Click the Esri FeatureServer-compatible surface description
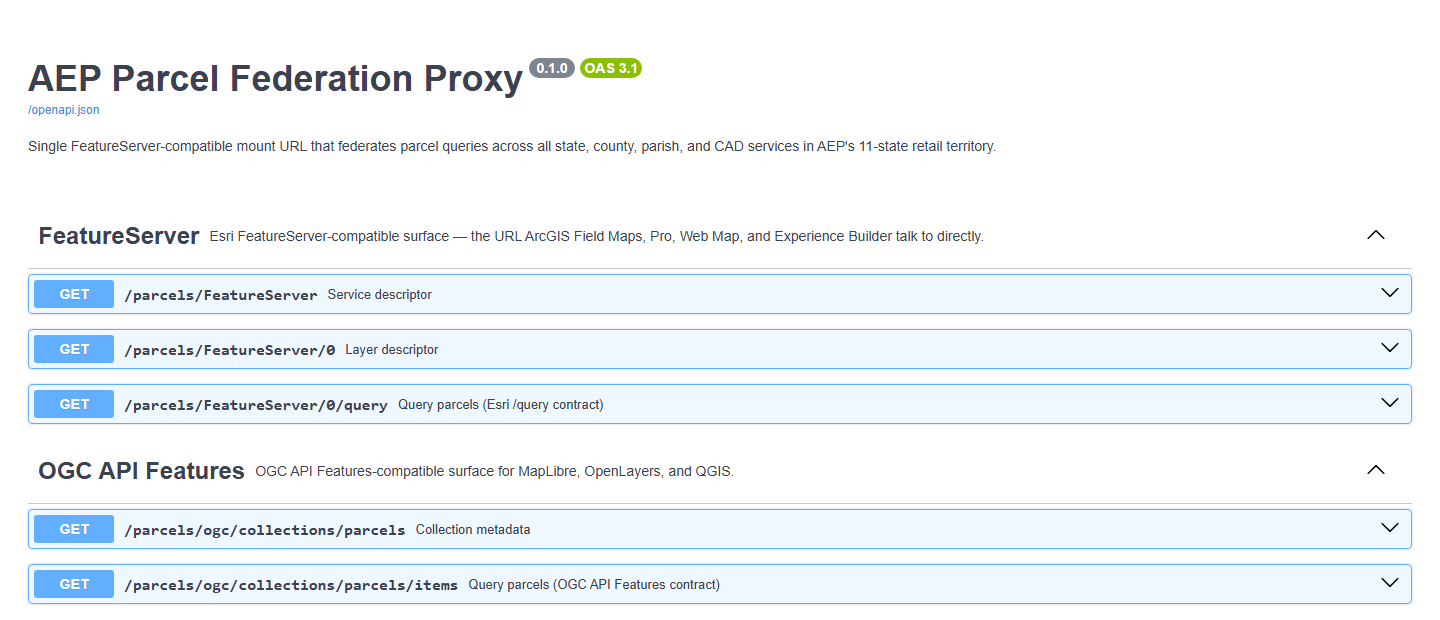The image size is (1440, 620). click(x=597, y=237)
